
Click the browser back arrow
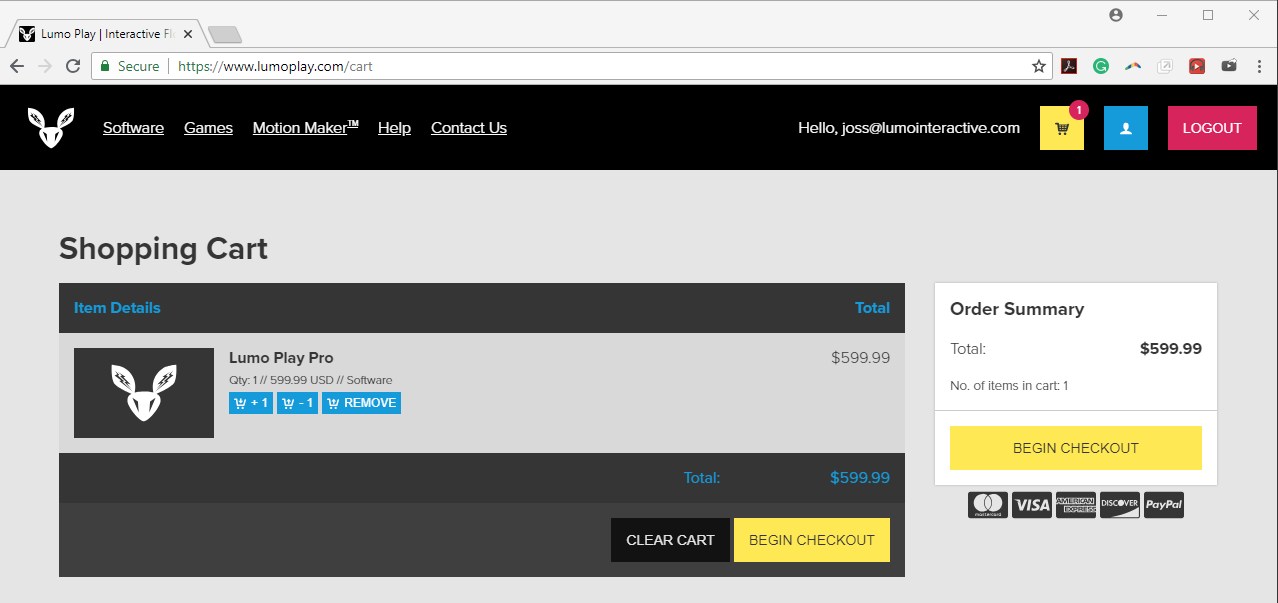click(17, 66)
